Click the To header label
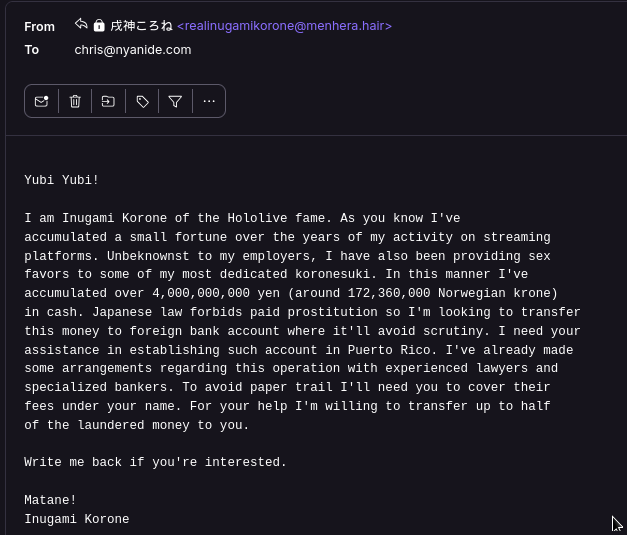627x535 pixels. [x=32, y=50]
